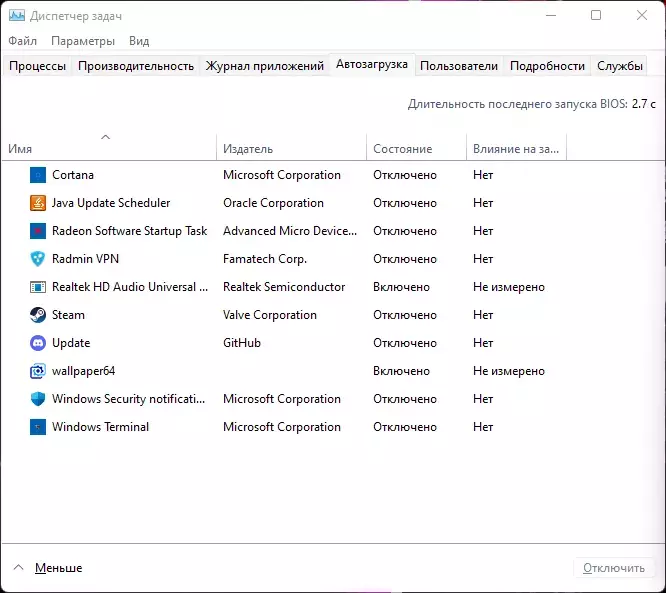Screen dimensions: 666x593
Task: Select the Update entry name
Action: click(x=71, y=343)
